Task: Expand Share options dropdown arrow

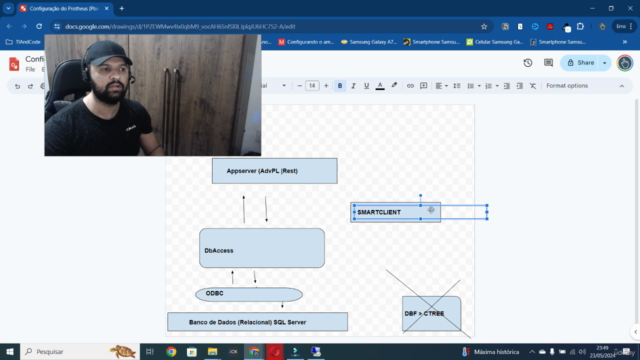Action: click(604, 63)
